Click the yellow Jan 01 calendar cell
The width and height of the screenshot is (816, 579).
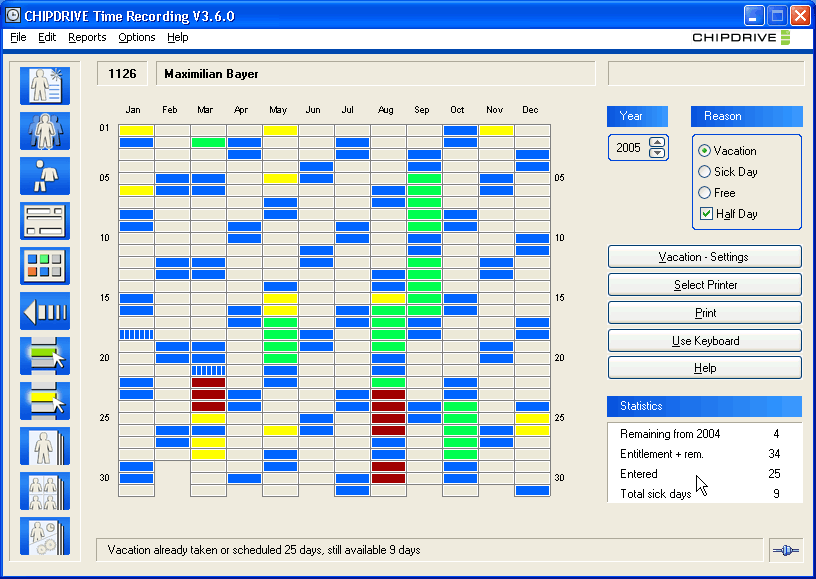click(136, 131)
